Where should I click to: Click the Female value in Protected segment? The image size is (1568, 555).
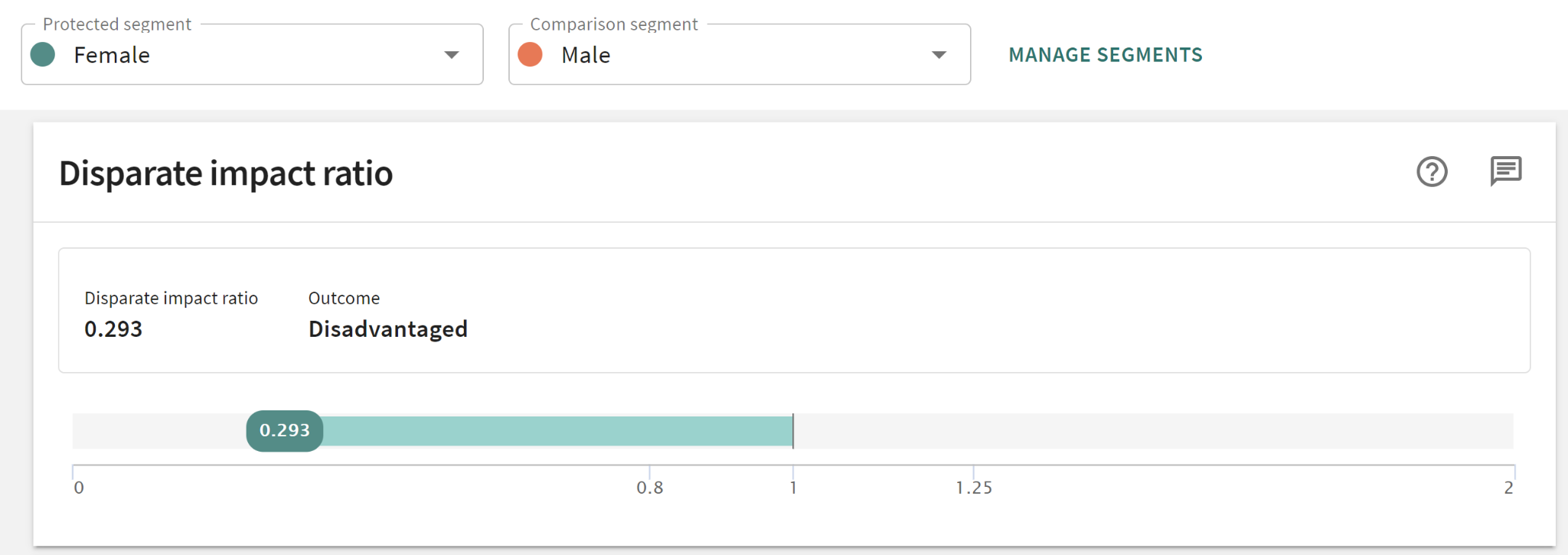tap(112, 55)
